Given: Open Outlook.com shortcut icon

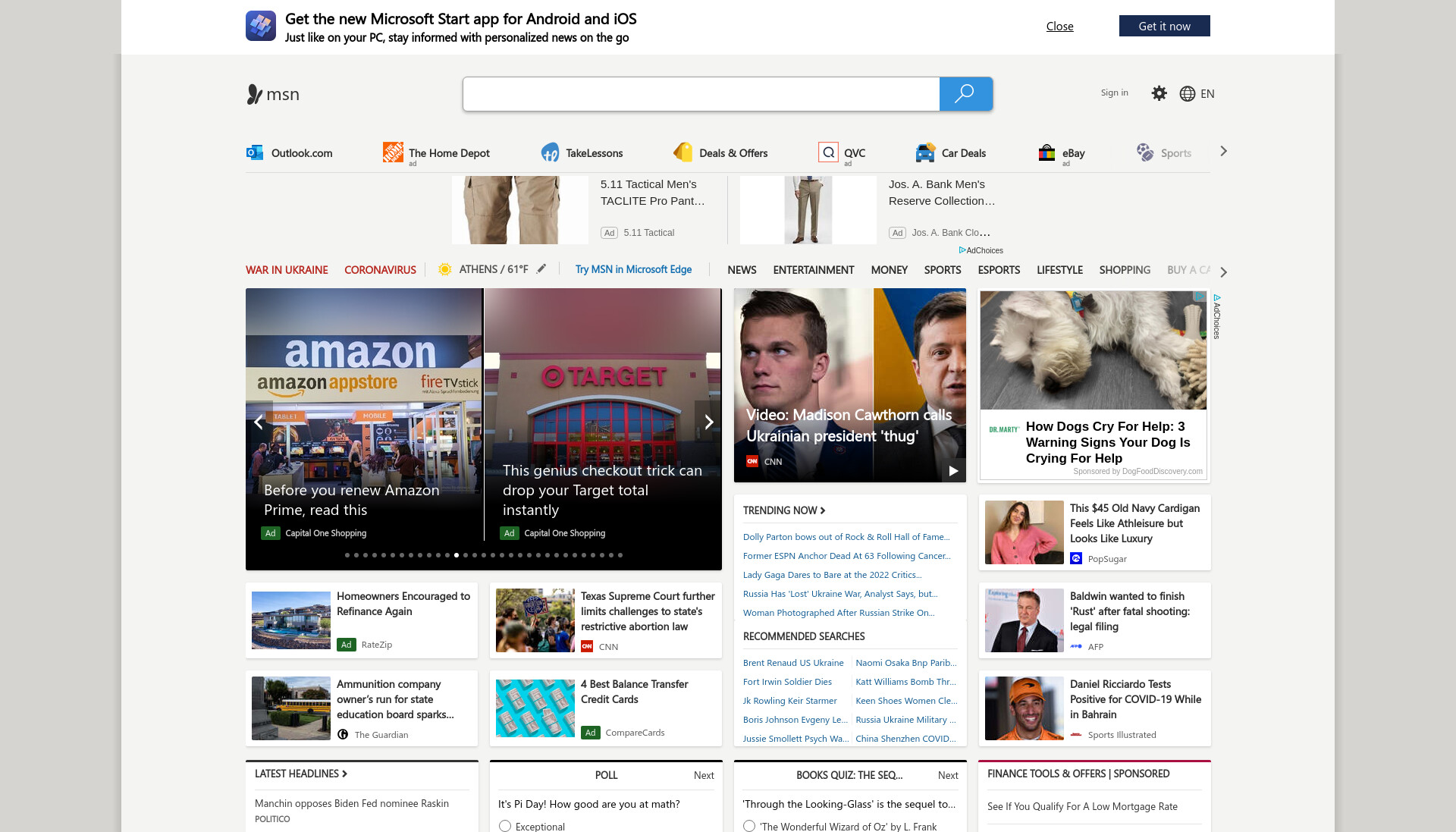Looking at the screenshot, I should tap(254, 152).
